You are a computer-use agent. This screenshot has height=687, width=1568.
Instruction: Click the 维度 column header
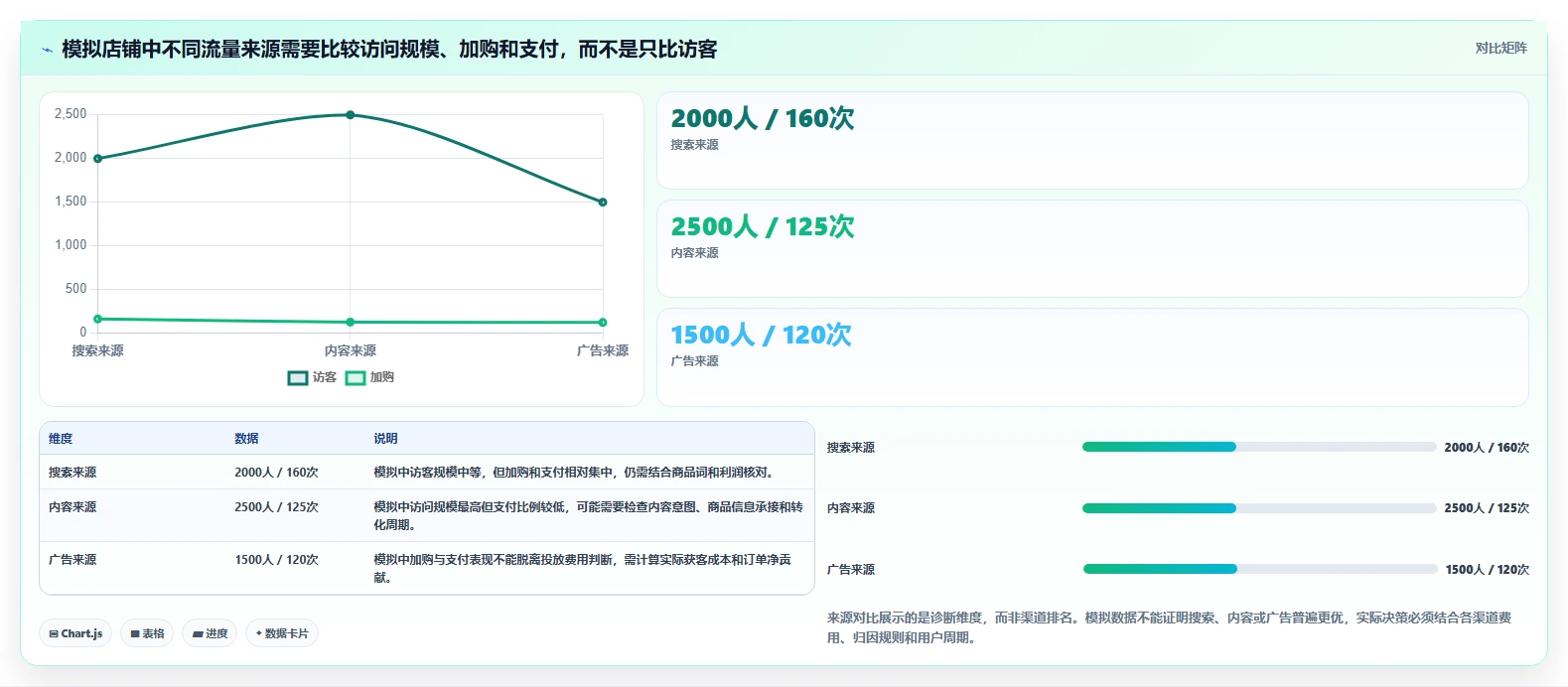pyautogui.click(x=61, y=439)
